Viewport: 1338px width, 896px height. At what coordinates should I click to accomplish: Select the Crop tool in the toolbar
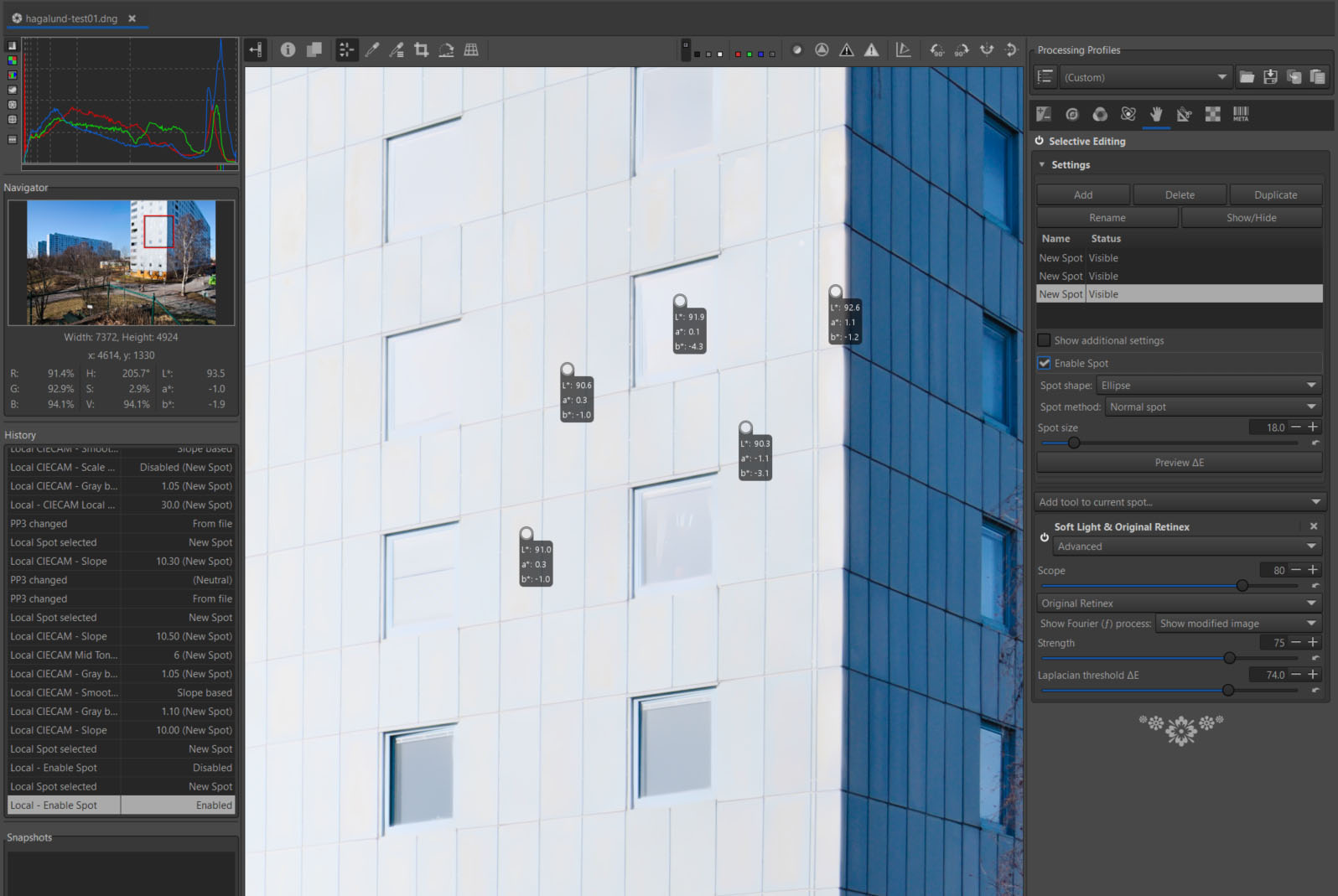[421, 50]
